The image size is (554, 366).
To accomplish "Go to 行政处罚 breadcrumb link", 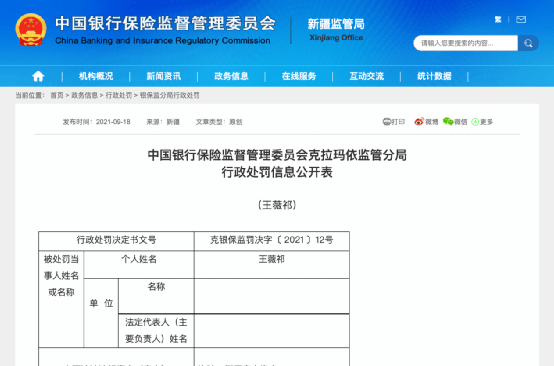I will 119,95.
